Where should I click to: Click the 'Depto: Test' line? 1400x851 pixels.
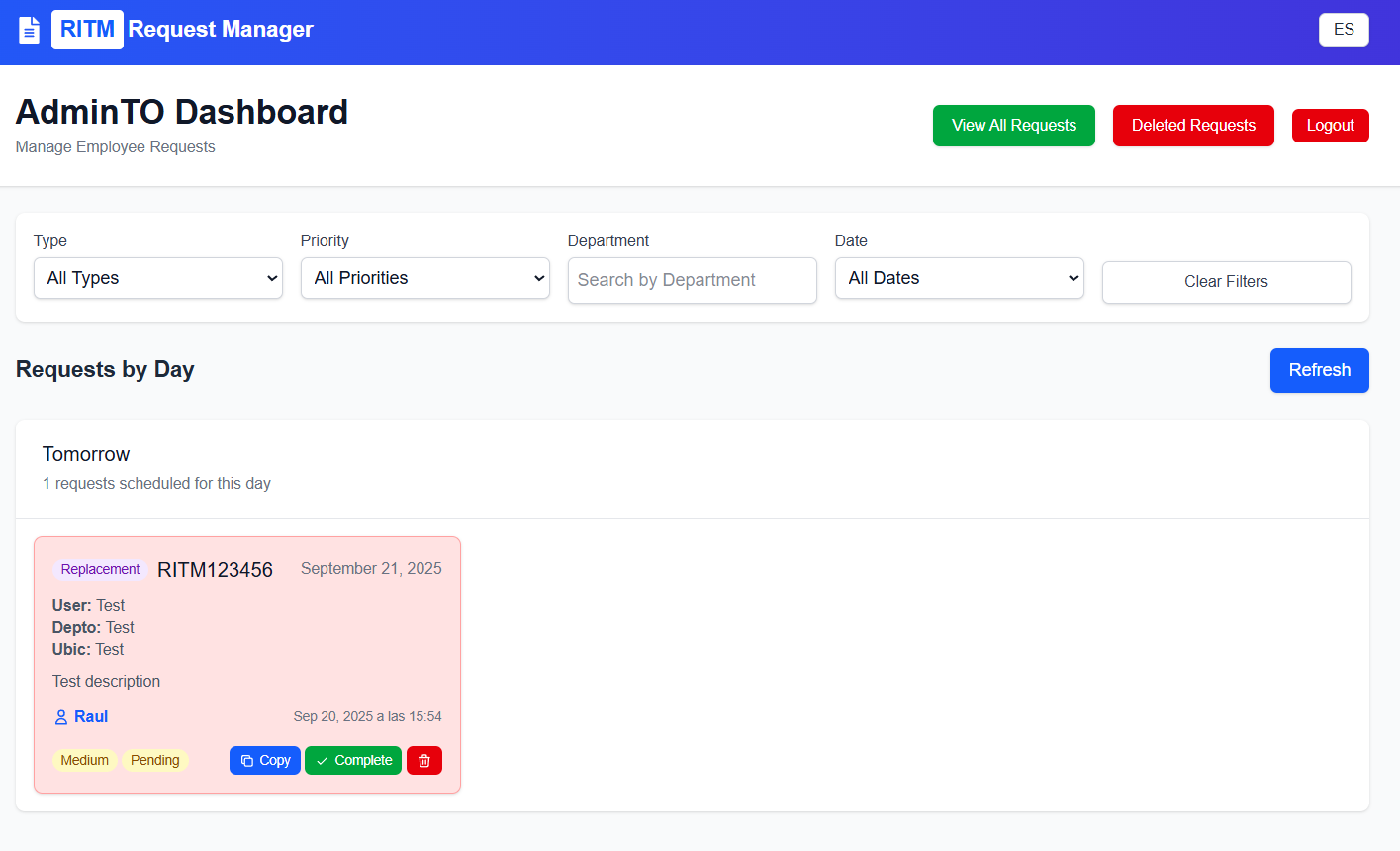93,627
